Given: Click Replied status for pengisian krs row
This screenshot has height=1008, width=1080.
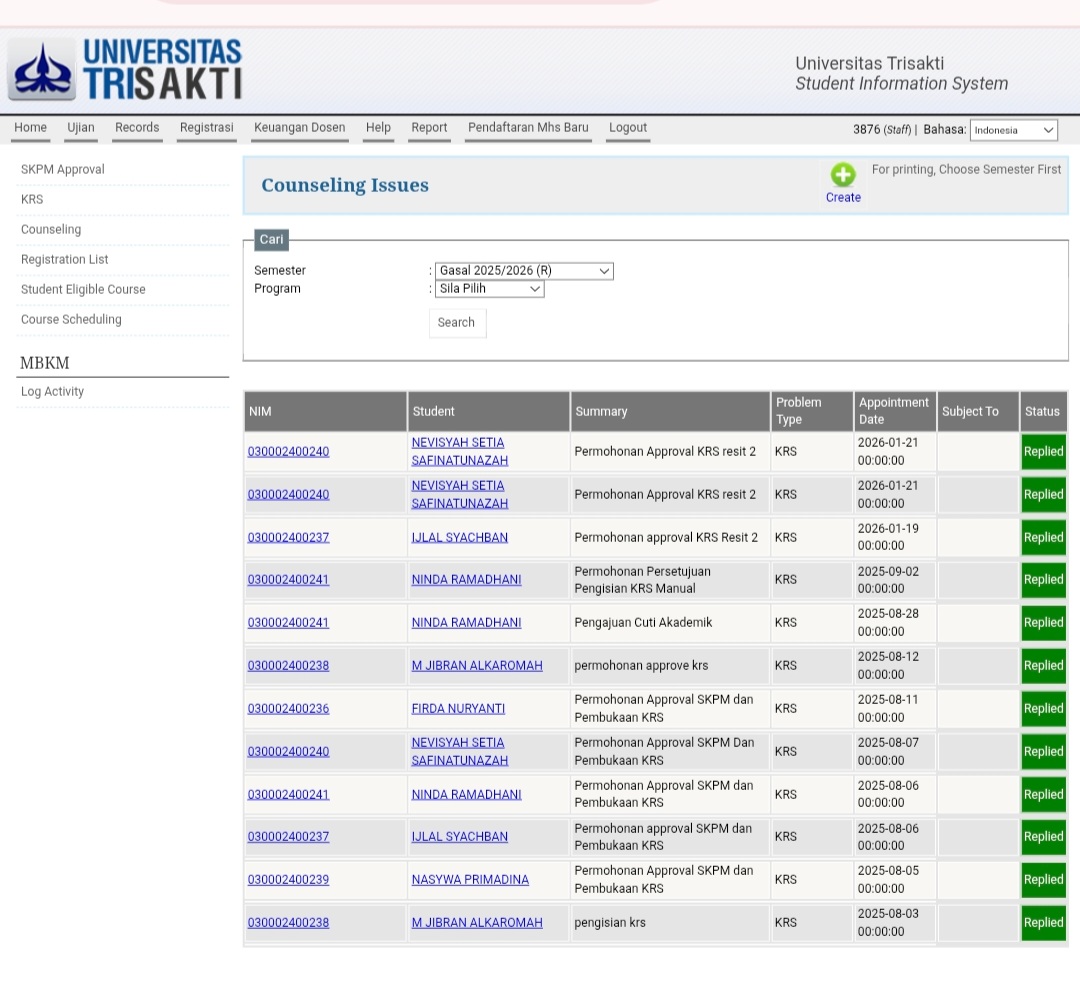Looking at the screenshot, I should click(1043, 923).
